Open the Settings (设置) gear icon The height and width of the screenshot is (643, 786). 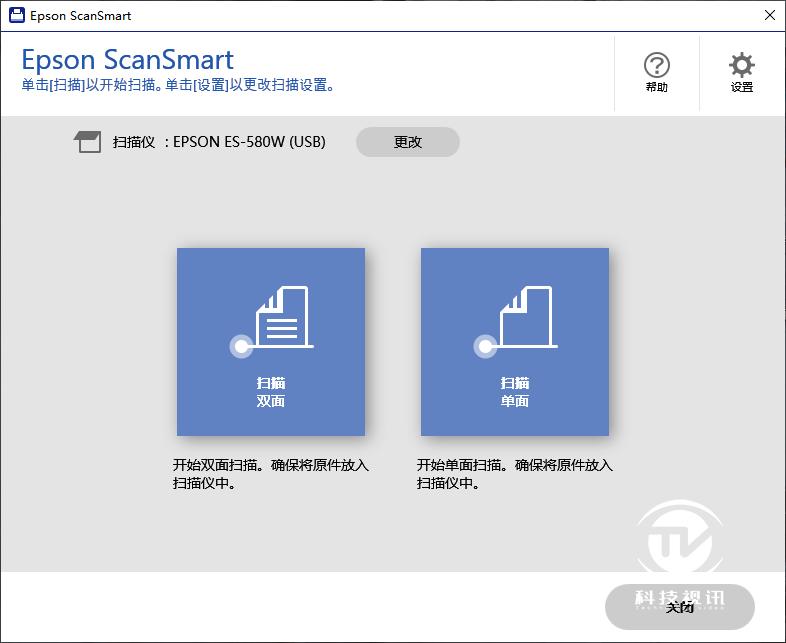741,73
